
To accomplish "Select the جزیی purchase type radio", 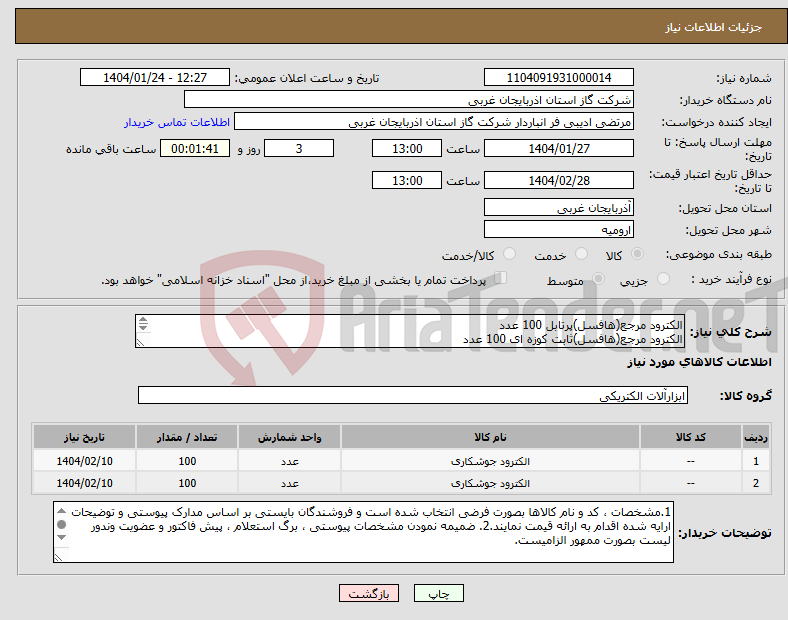I will (x=663, y=279).
